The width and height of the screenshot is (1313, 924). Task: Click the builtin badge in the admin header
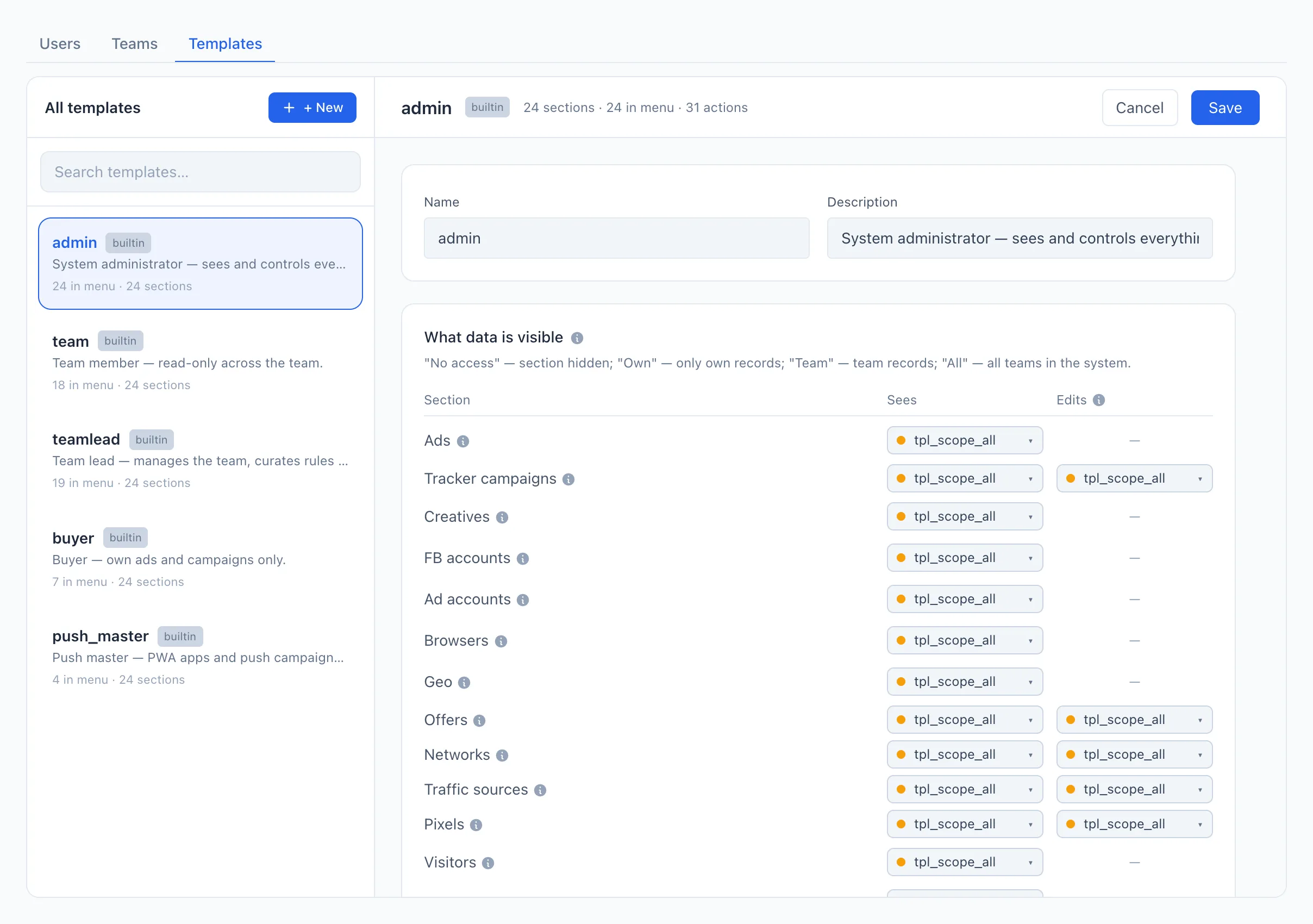coord(487,108)
